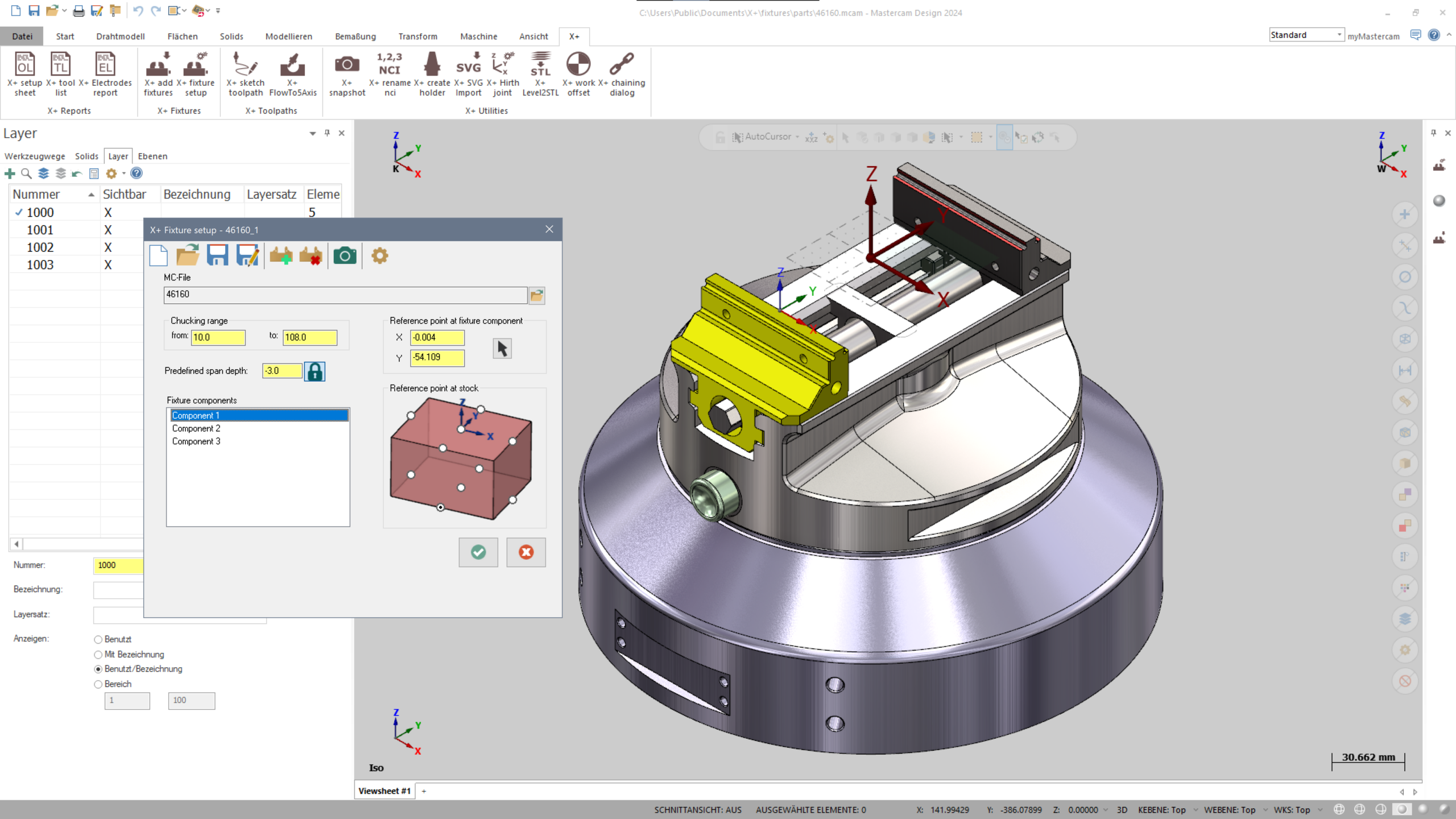
Task: Select the Mit Bezeichnung radio option
Action: (98, 655)
